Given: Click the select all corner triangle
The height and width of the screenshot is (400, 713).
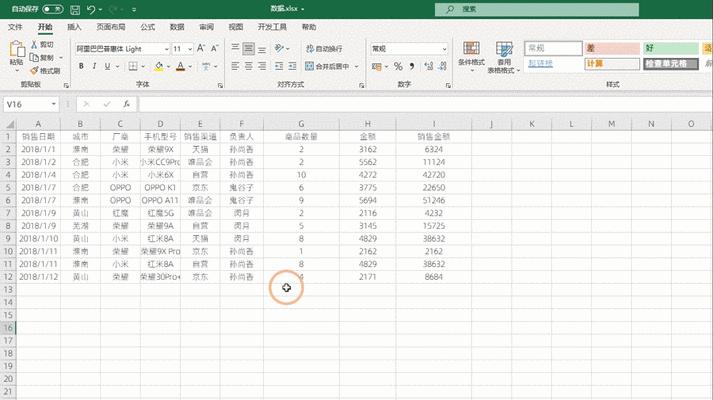Looking at the screenshot, I should point(9,124).
